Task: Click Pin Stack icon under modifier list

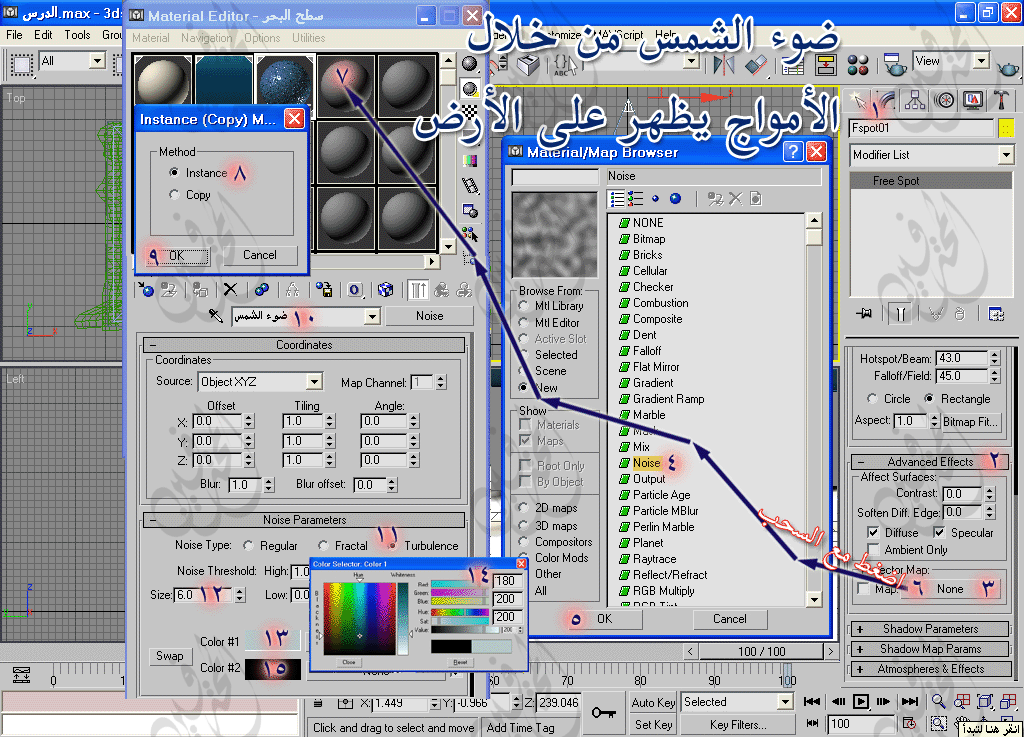Action: (x=865, y=314)
